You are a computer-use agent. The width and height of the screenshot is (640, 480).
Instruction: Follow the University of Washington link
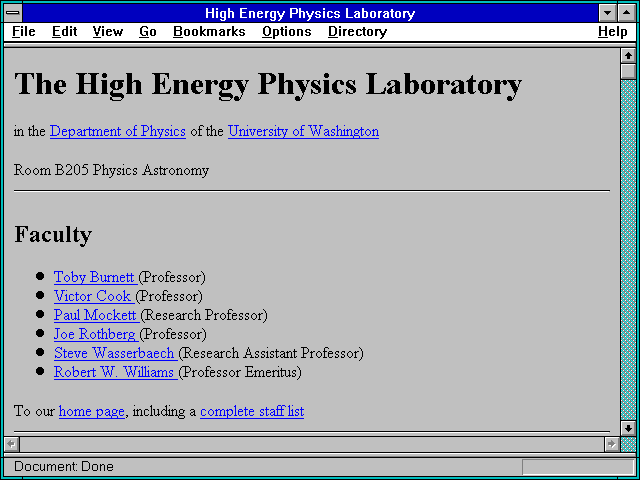point(303,131)
